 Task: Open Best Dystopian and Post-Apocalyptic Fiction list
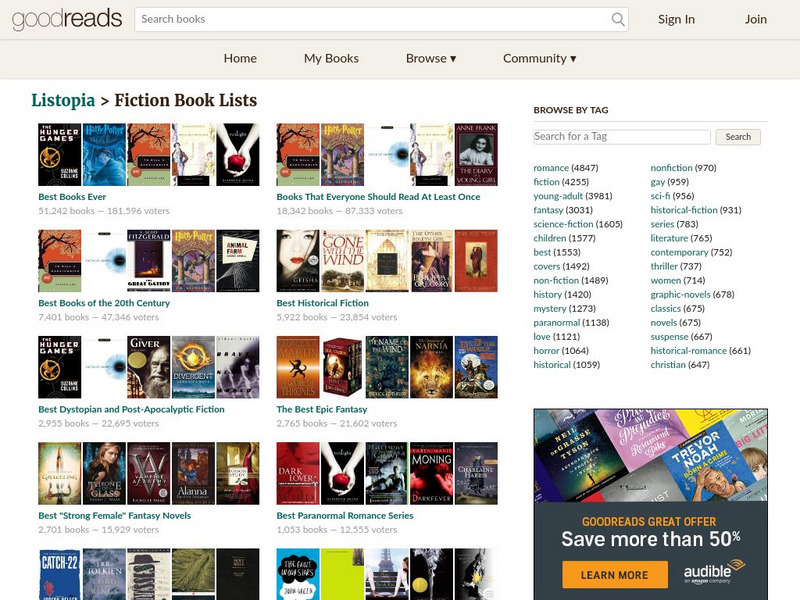point(131,409)
